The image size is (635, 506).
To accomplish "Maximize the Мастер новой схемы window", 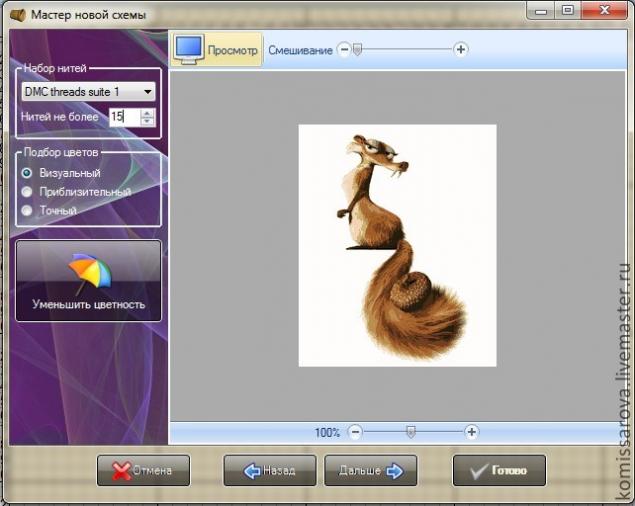I will coord(568,11).
